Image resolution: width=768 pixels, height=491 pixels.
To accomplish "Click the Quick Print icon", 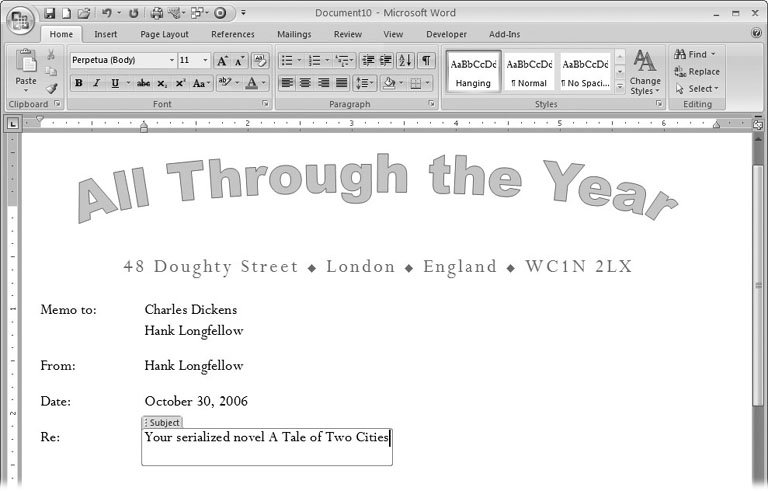I will [156, 13].
